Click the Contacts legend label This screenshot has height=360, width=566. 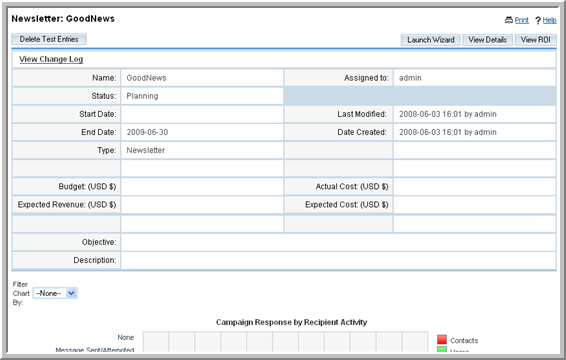pyautogui.click(x=464, y=341)
